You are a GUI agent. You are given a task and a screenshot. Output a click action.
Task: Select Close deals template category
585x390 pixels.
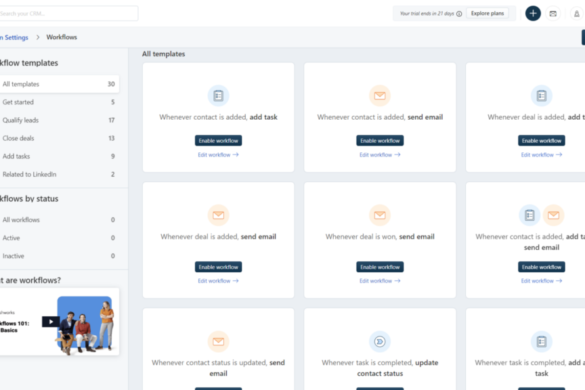pos(59,138)
